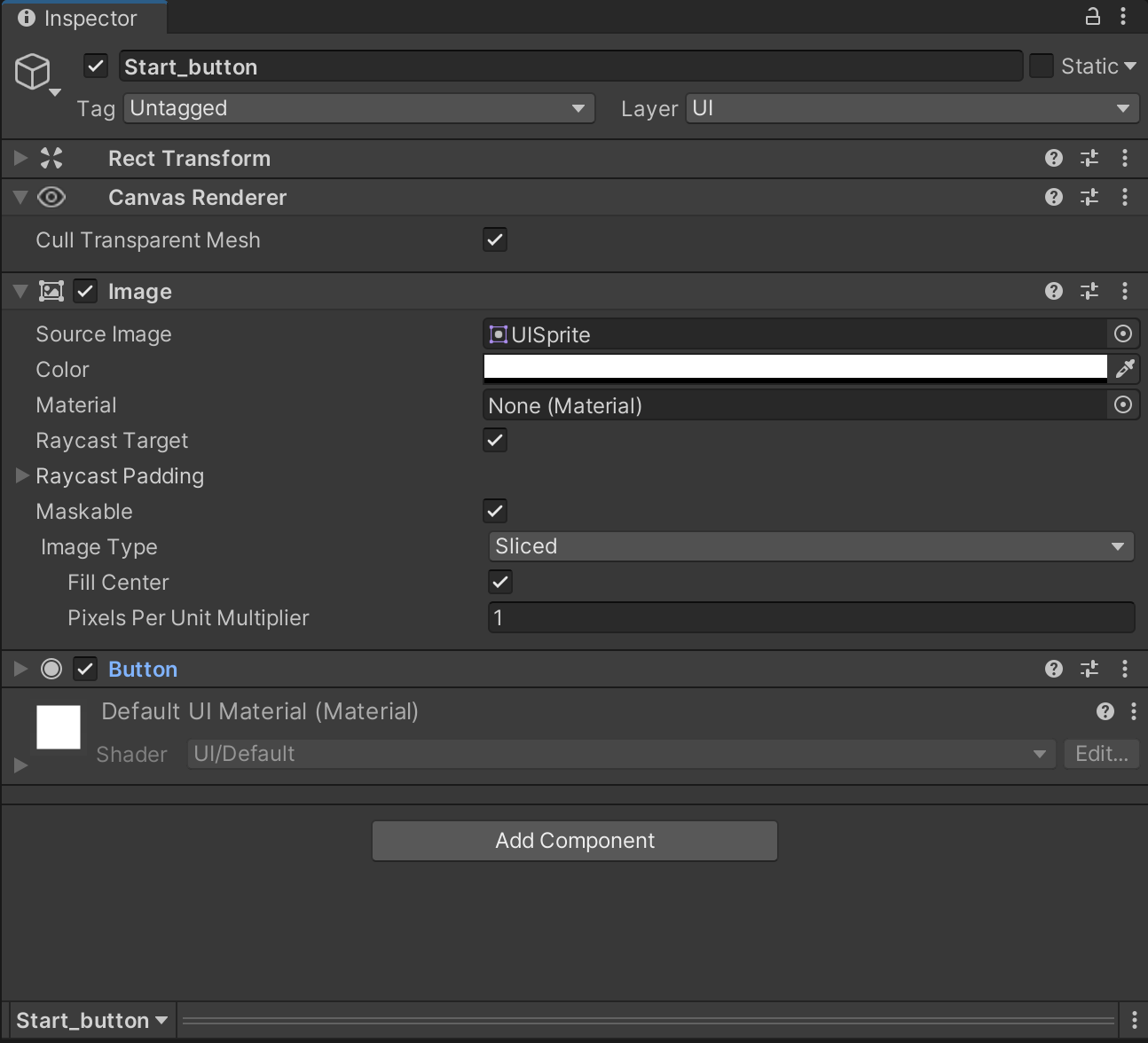Select the eyedropper next to the Color field

(x=1125, y=369)
